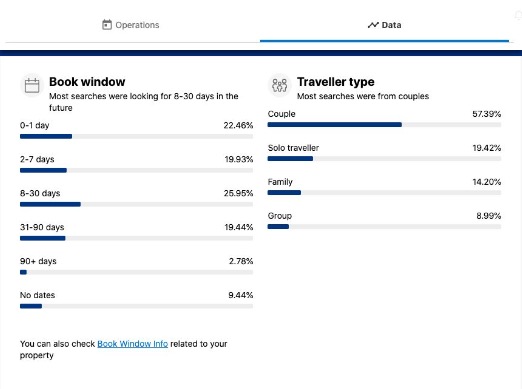Click the Family percentage bar
The width and height of the screenshot is (522, 389).
point(384,193)
